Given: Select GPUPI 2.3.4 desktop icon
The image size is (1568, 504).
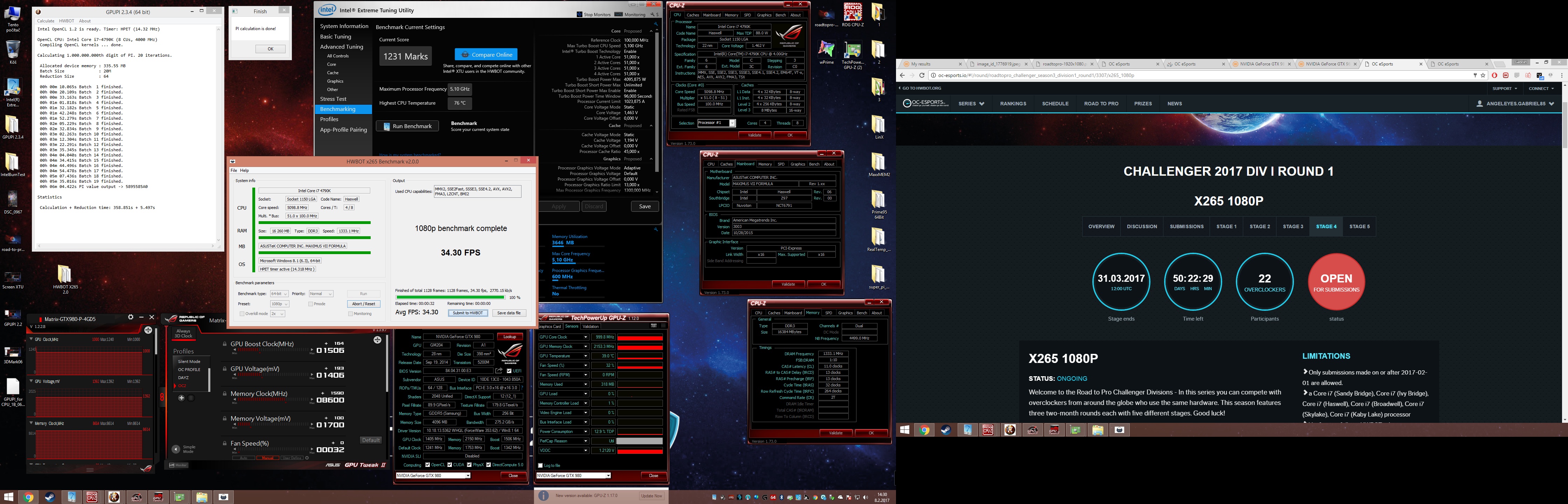Looking at the screenshot, I should coord(13,127).
